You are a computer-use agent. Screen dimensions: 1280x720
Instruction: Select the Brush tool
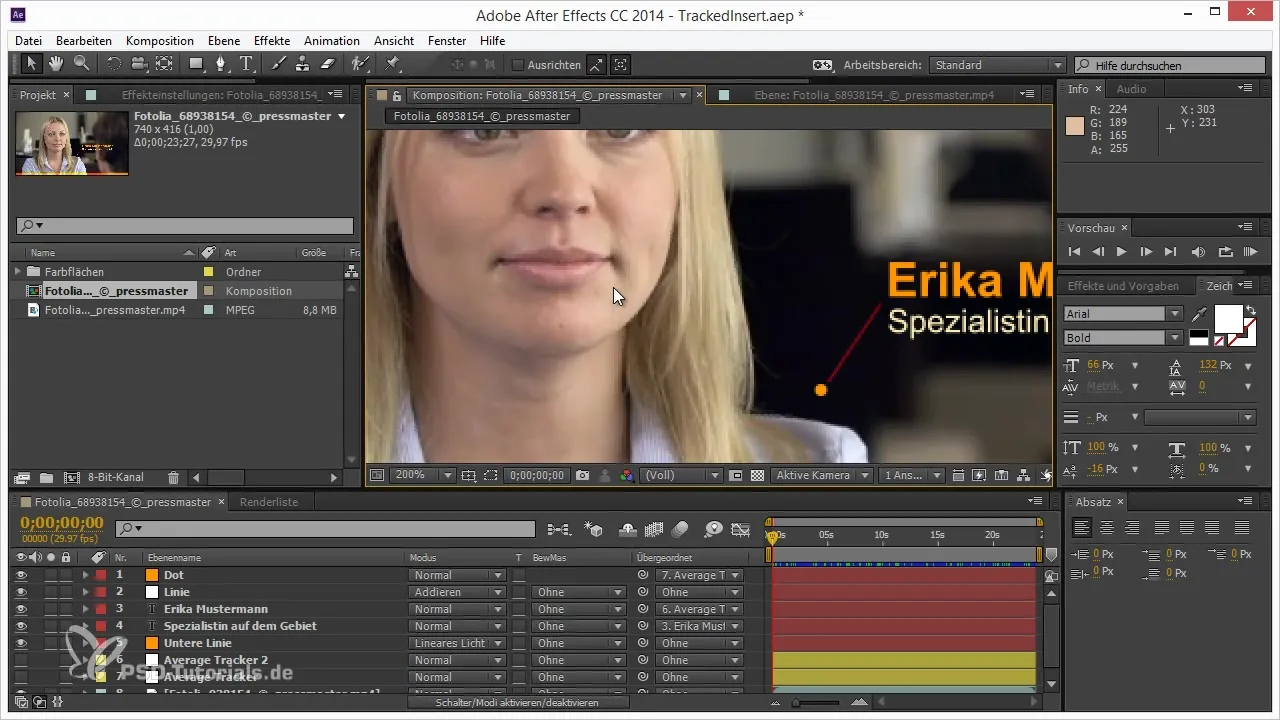[x=279, y=64]
